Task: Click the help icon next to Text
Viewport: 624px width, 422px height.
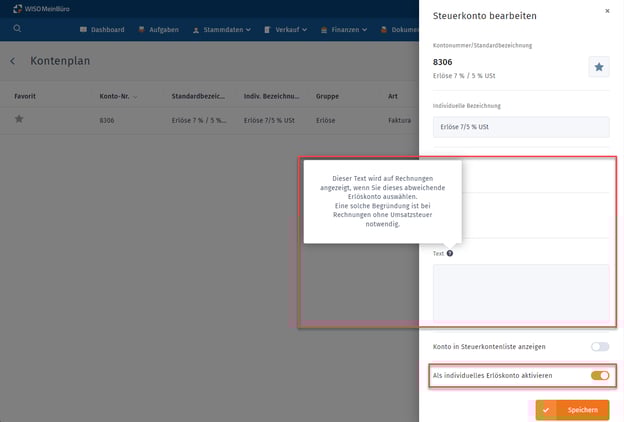Action: coord(450,253)
